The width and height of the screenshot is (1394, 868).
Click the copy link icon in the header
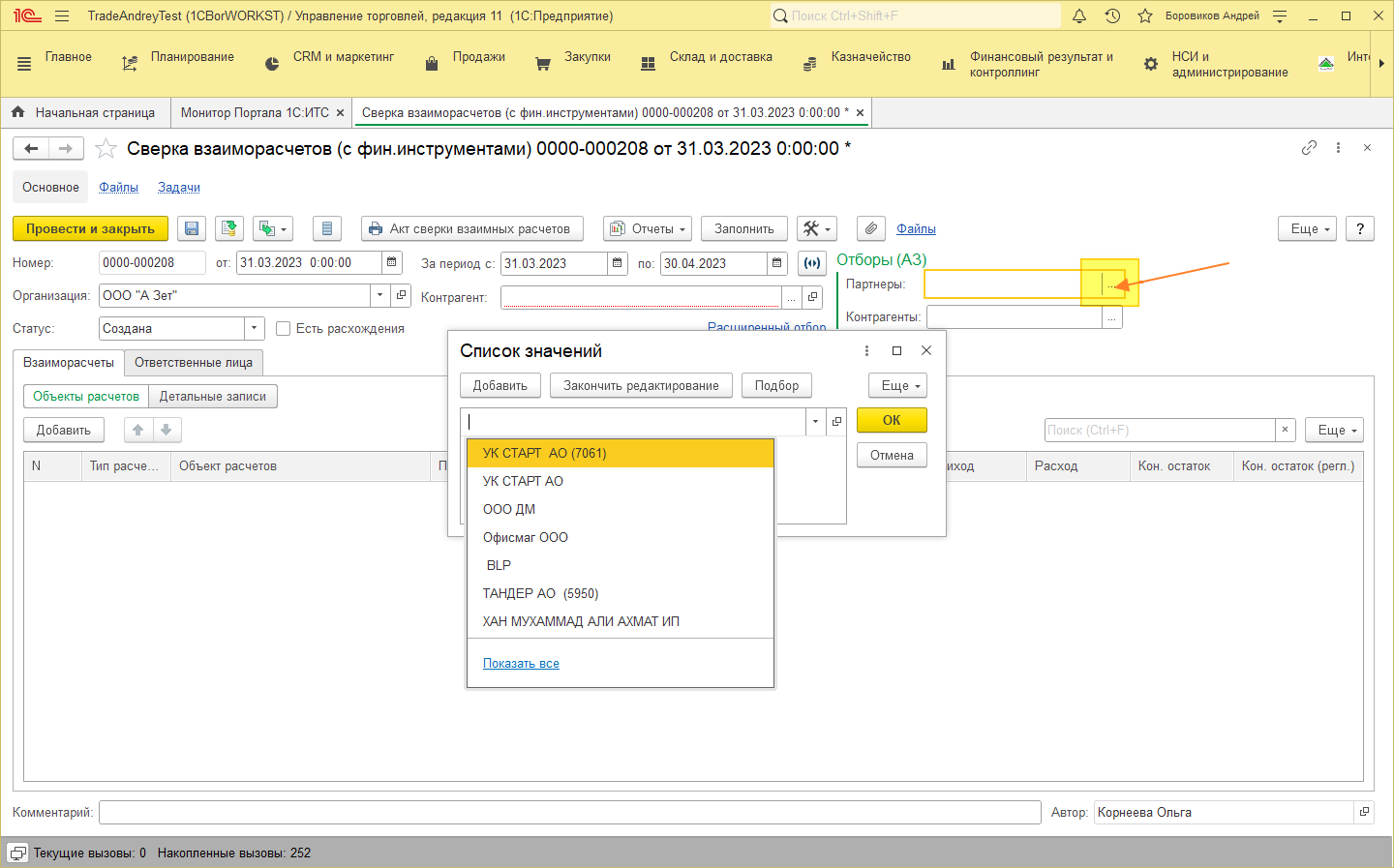point(1309,148)
